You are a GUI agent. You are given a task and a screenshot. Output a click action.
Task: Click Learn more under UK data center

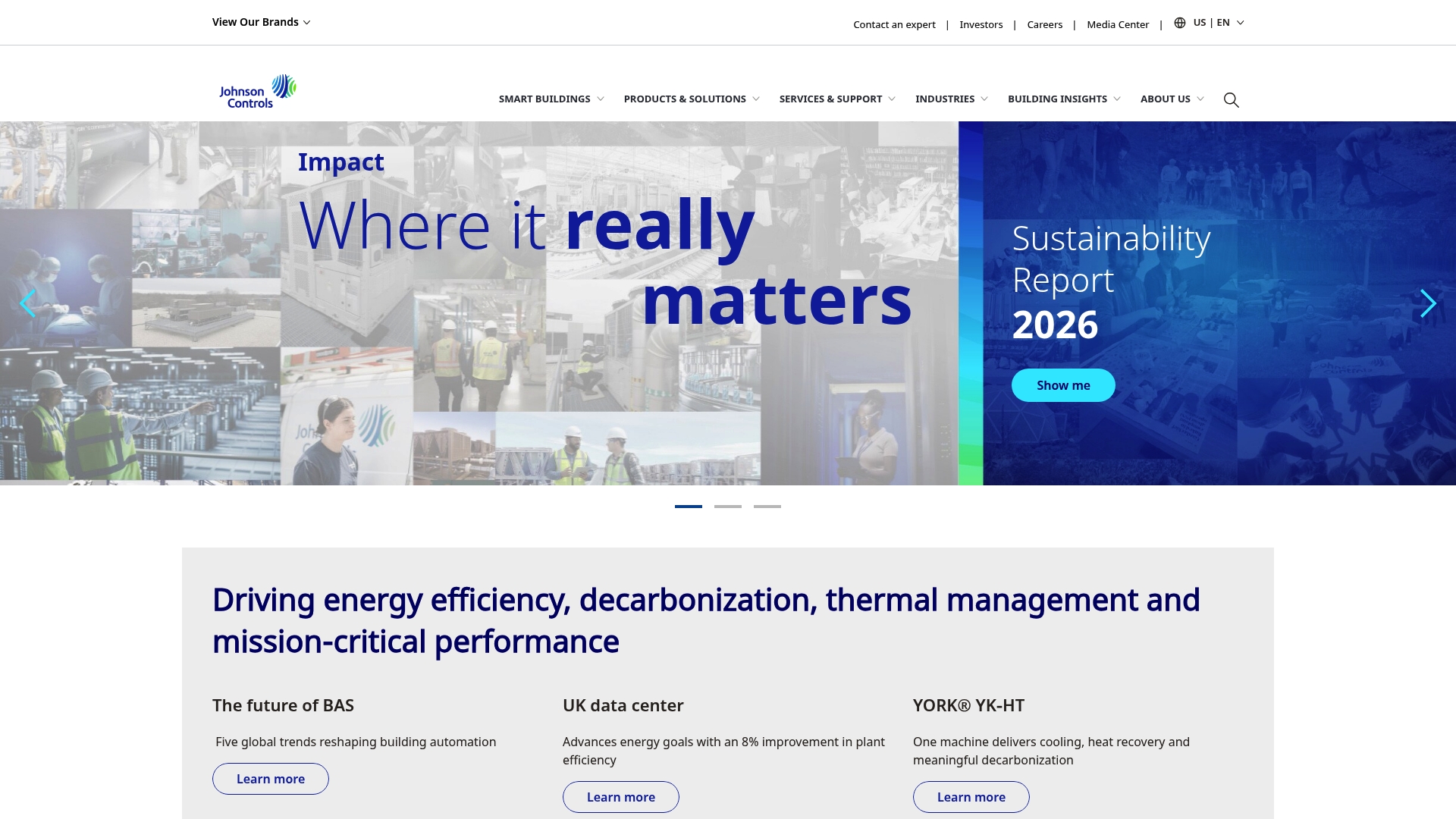(x=620, y=797)
